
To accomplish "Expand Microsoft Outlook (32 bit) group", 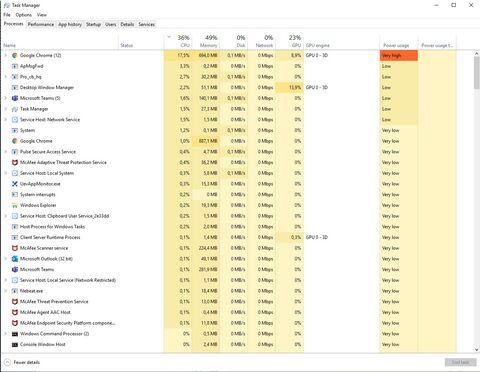I will tap(6, 259).
